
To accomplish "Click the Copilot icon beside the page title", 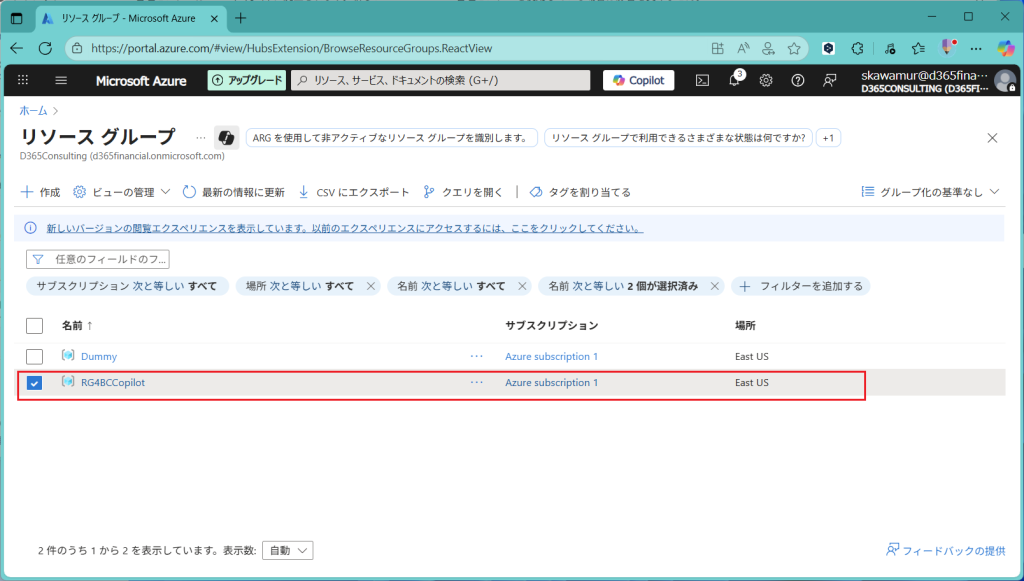I will [x=226, y=138].
